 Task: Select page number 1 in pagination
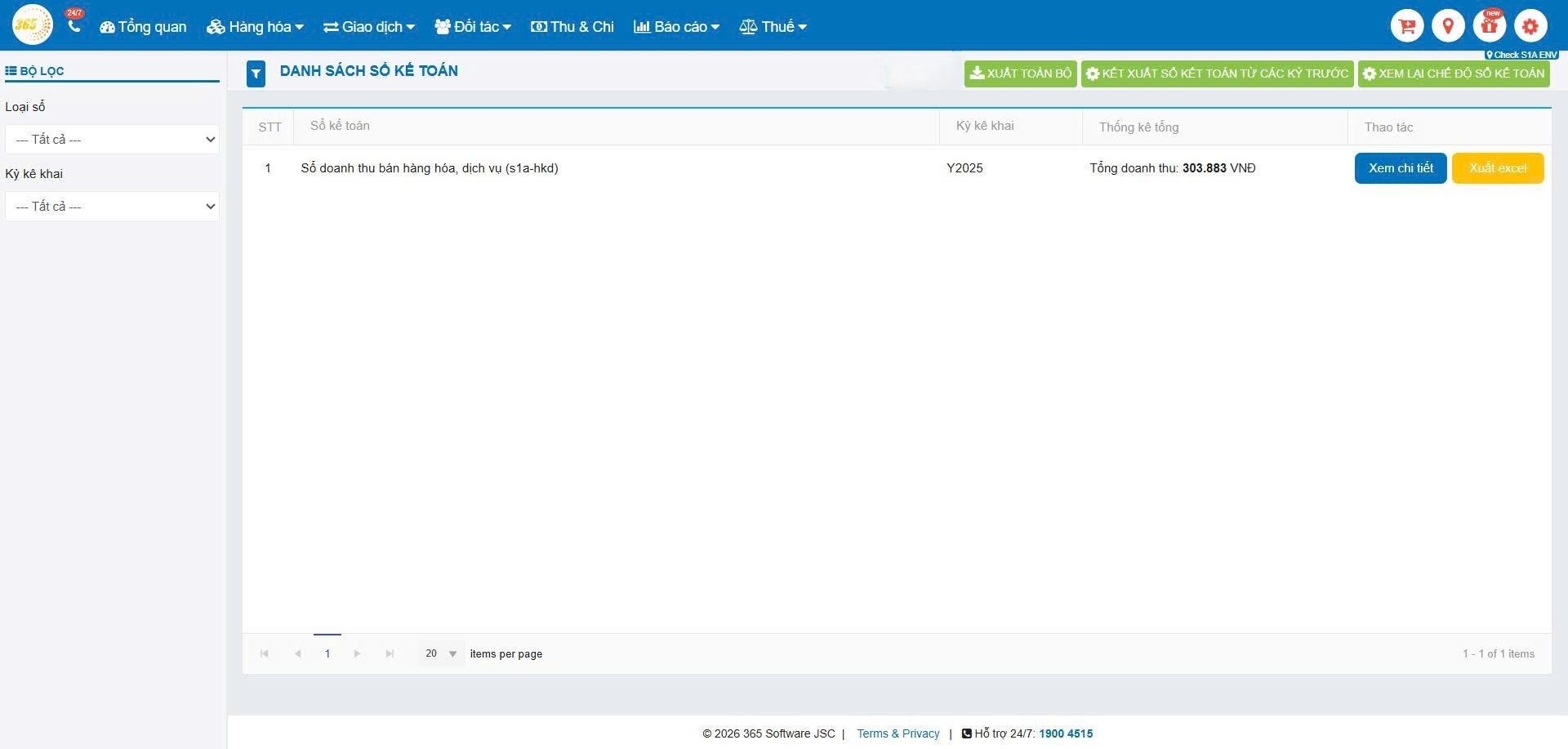tap(327, 653)
